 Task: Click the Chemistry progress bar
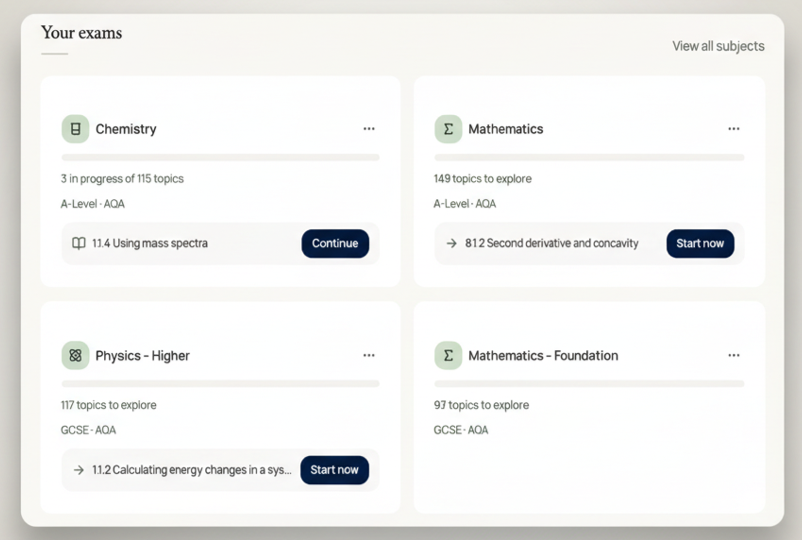point(220,158)
